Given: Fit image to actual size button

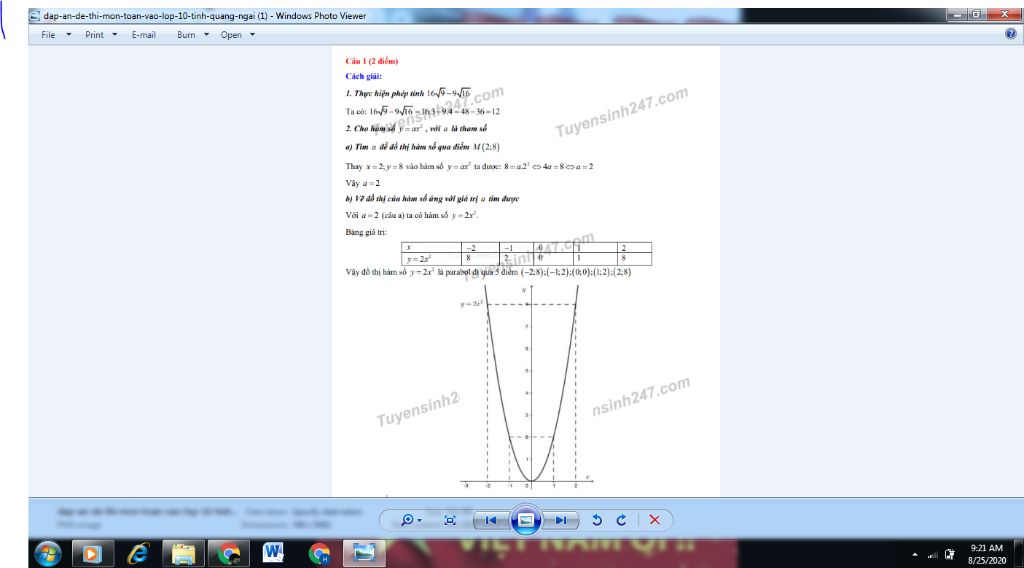Looking at the screenshot, I should pyautogui.click(x=450, y=520).
